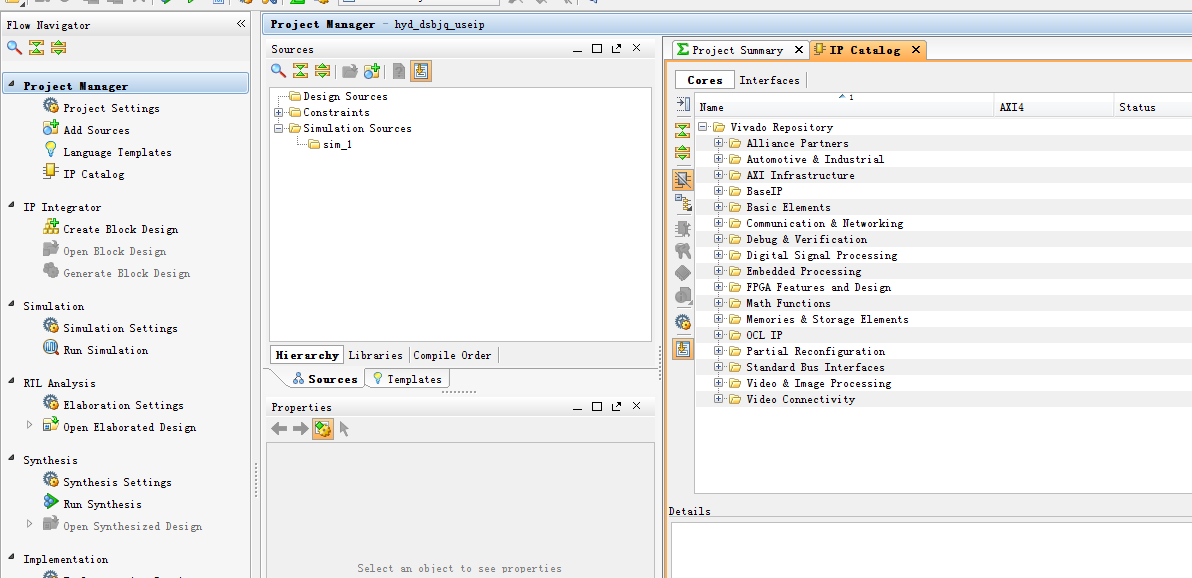The height and width of the screenshot is (578, 1192).
Task: Collapse all items in Flow Navigator toolbar
Action: 36,47
